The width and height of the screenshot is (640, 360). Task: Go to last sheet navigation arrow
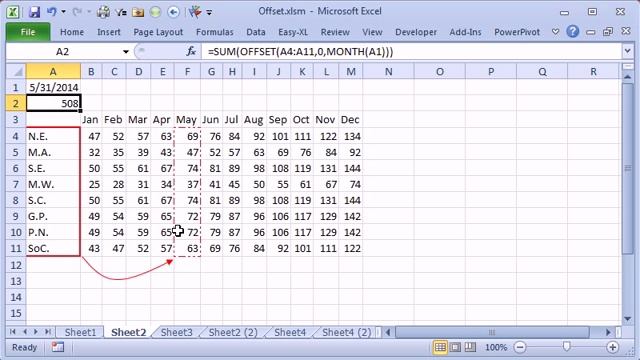click(48, 332)
